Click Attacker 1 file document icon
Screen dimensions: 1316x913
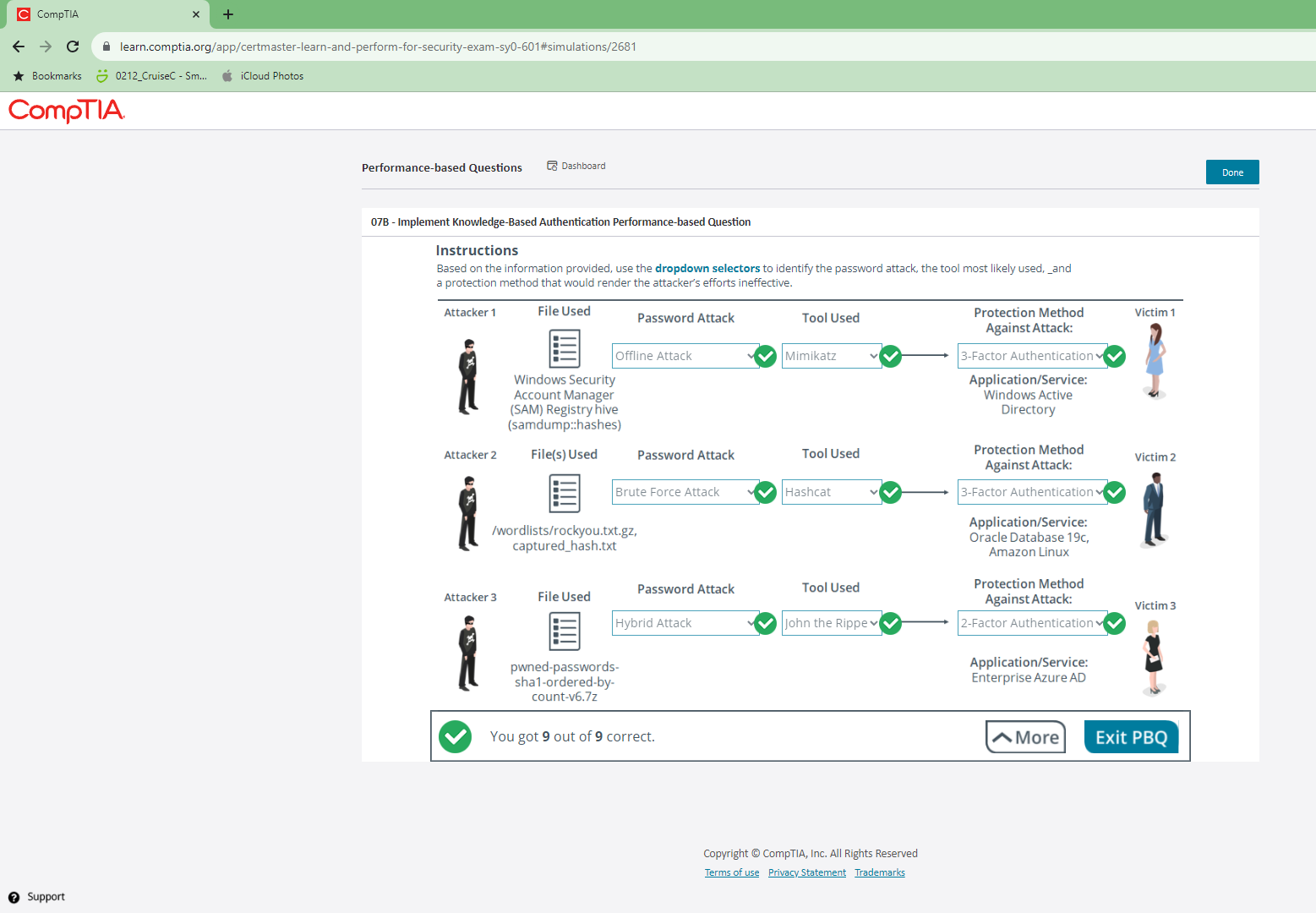[564, 348]
